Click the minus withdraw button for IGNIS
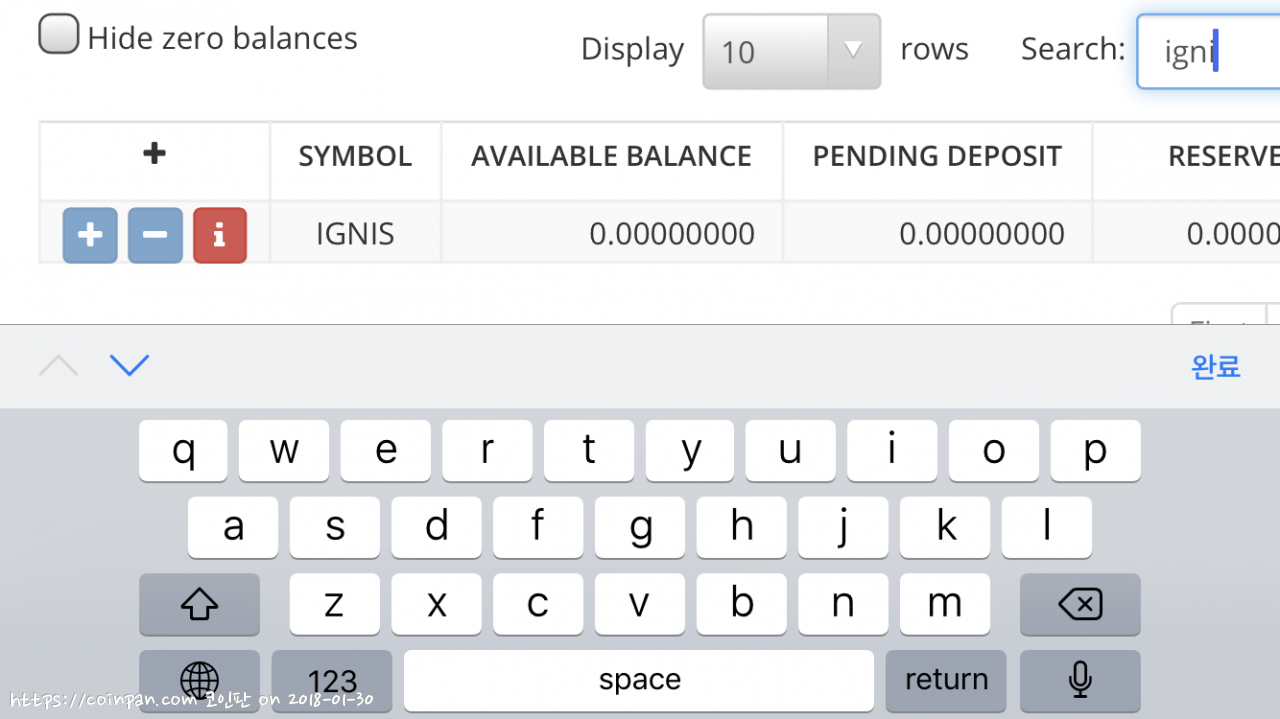Image resolution: width=1280 pixels, height=719 pixels. click(155, 235)
